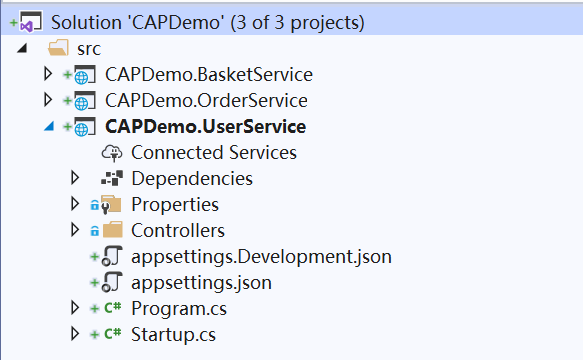Select appsettings.Development.json file name
The image size is (583, 360).
coord(261,257)
